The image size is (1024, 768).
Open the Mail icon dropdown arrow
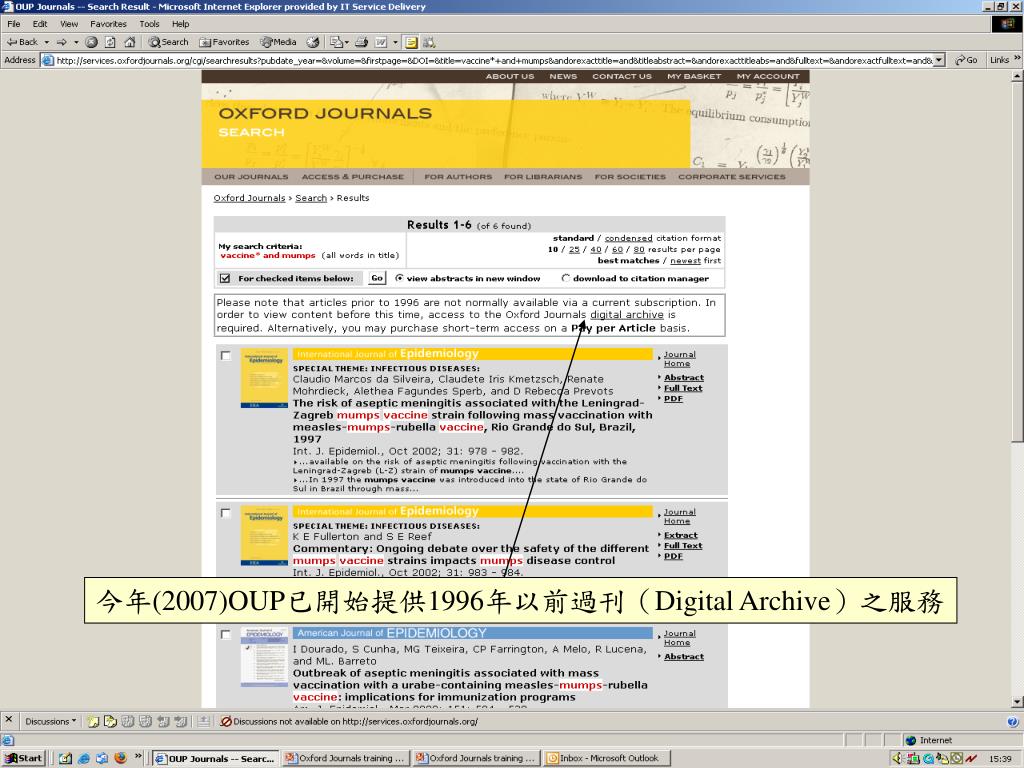click(346, 42)
